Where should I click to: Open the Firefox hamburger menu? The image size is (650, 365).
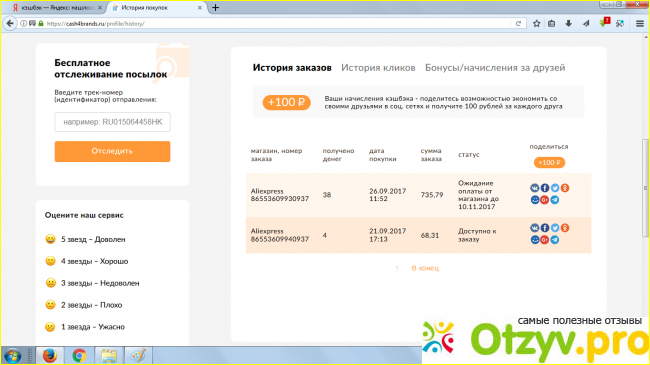[640, 24]
